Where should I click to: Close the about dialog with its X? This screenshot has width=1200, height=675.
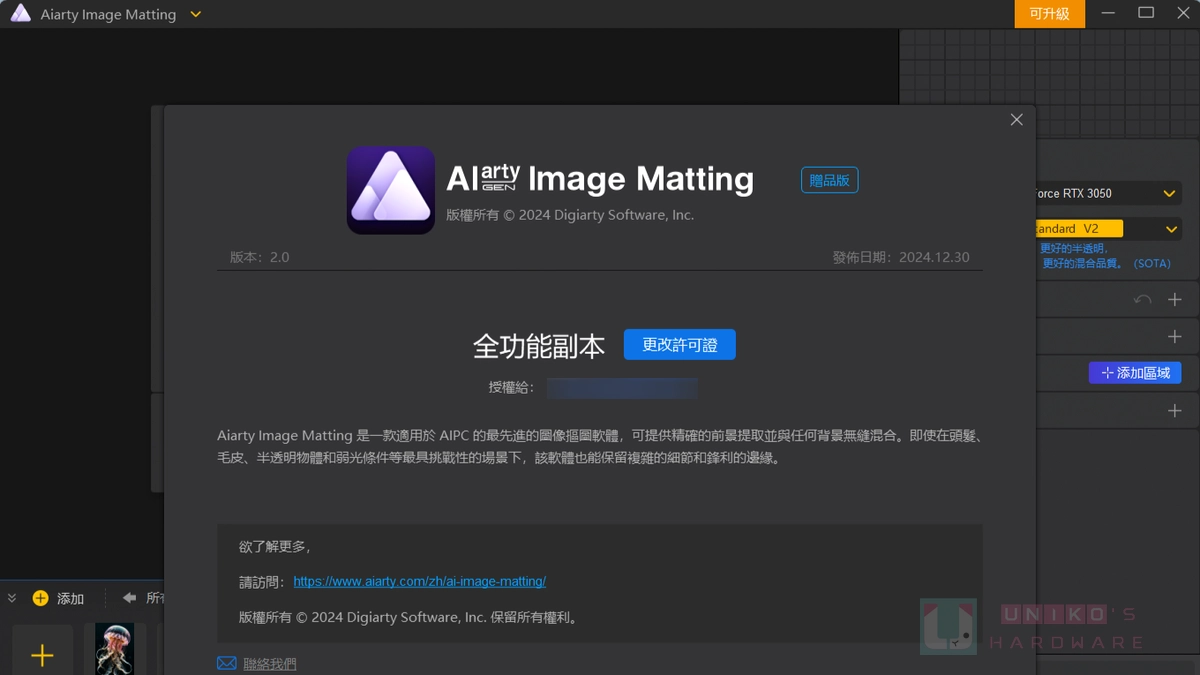click(x=1016, y=120)
